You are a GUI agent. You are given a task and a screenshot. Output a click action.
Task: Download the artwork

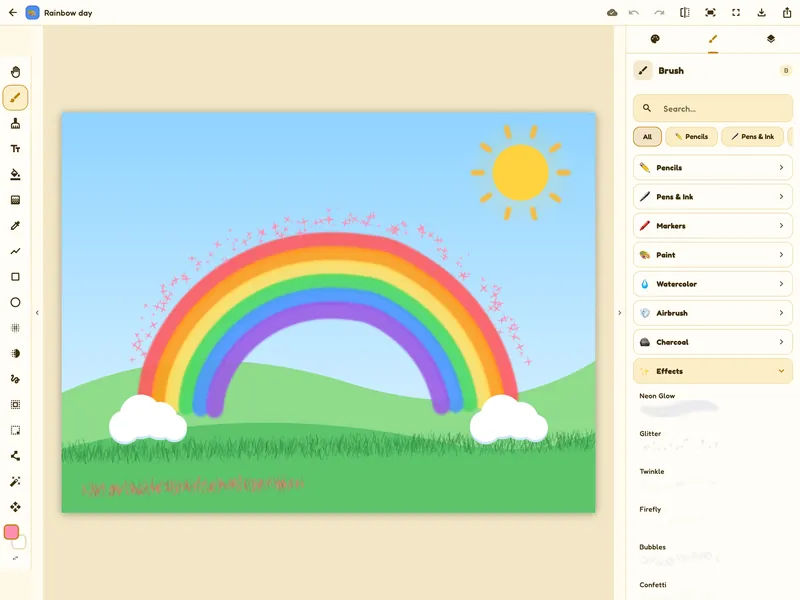tap(761, 13)
